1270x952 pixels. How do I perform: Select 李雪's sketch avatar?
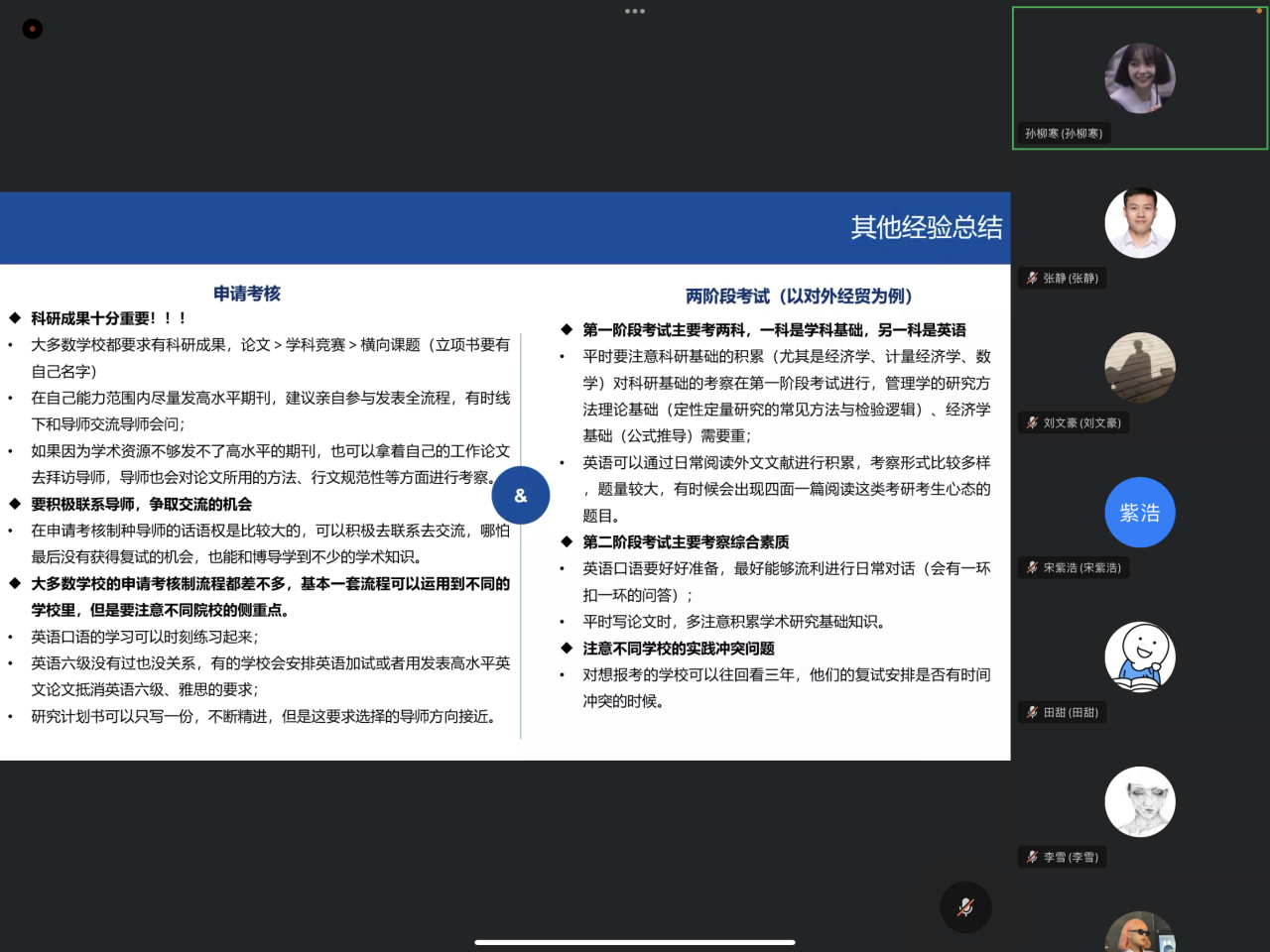pos(1140,802)
